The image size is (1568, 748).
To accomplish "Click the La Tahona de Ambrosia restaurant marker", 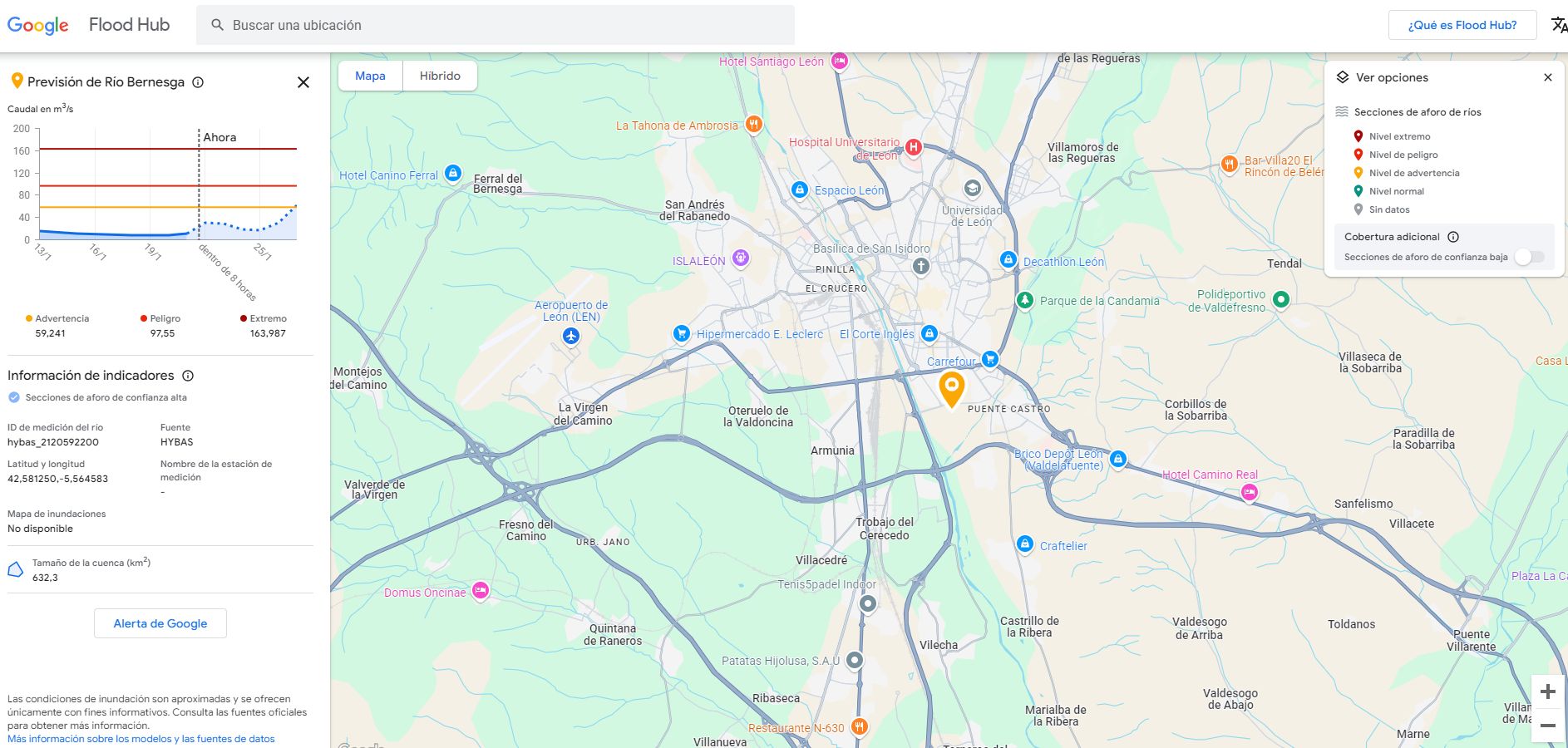I will (x=753, y=125).
